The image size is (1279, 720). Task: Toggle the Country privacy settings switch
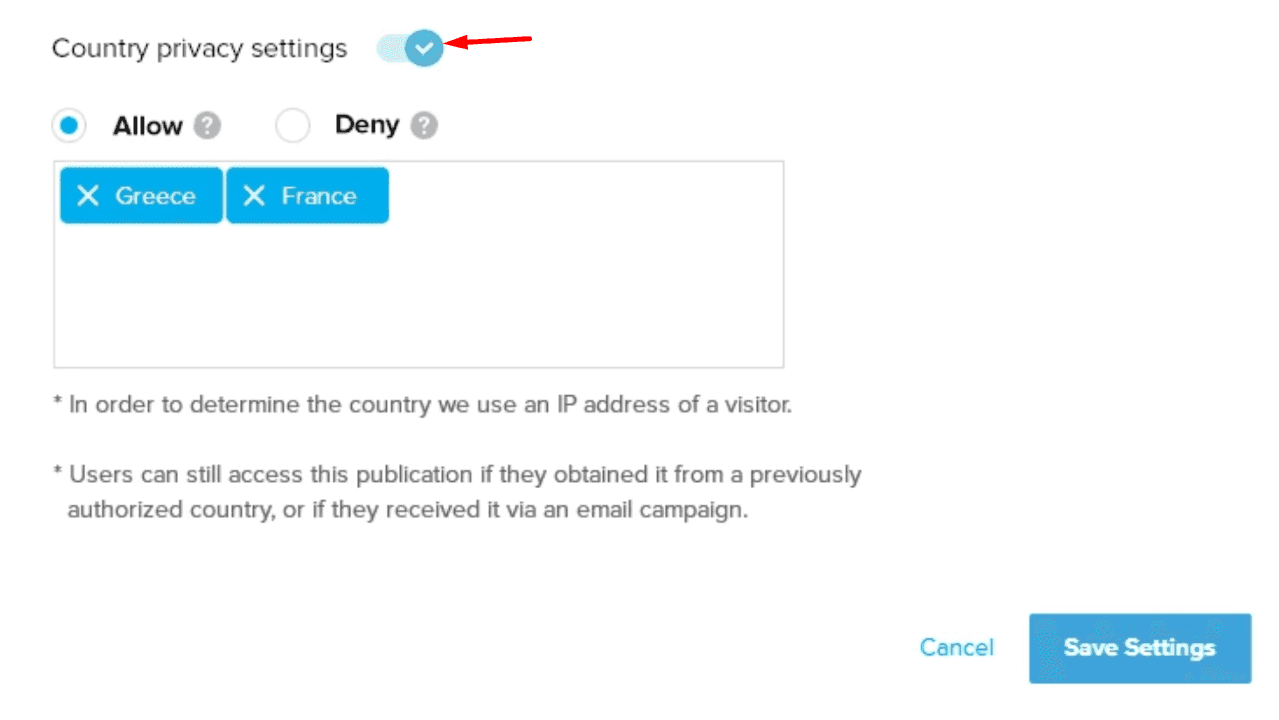410,47
